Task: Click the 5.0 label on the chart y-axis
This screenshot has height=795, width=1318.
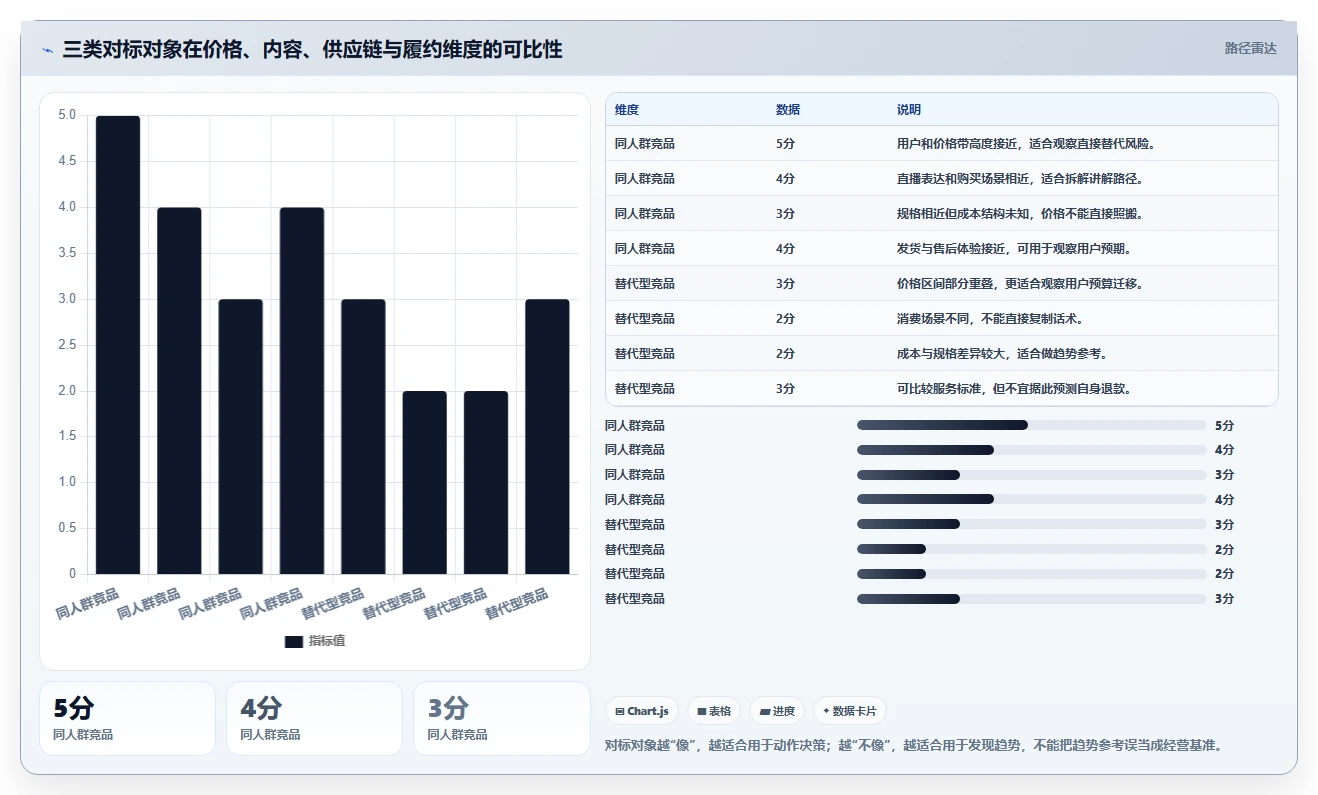Action: point(67,115)
